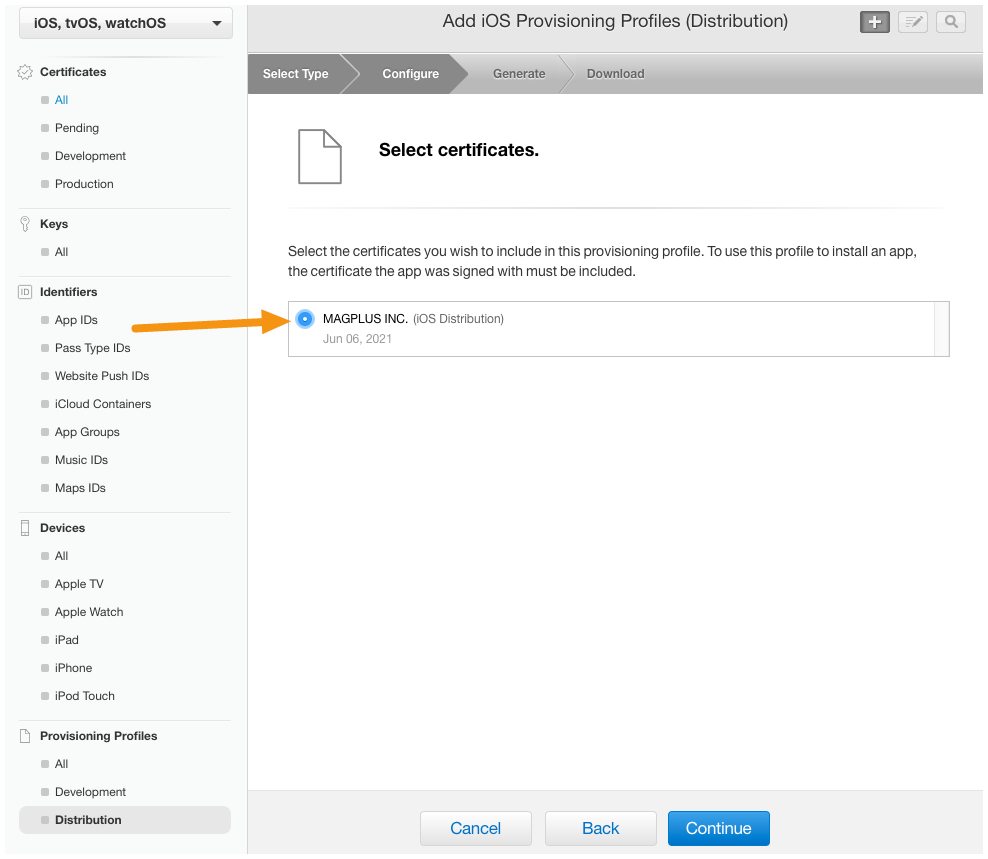This screenshot has height=859, width=988.
Task: Click the Devices section phone icon
Action: [25, 528]
